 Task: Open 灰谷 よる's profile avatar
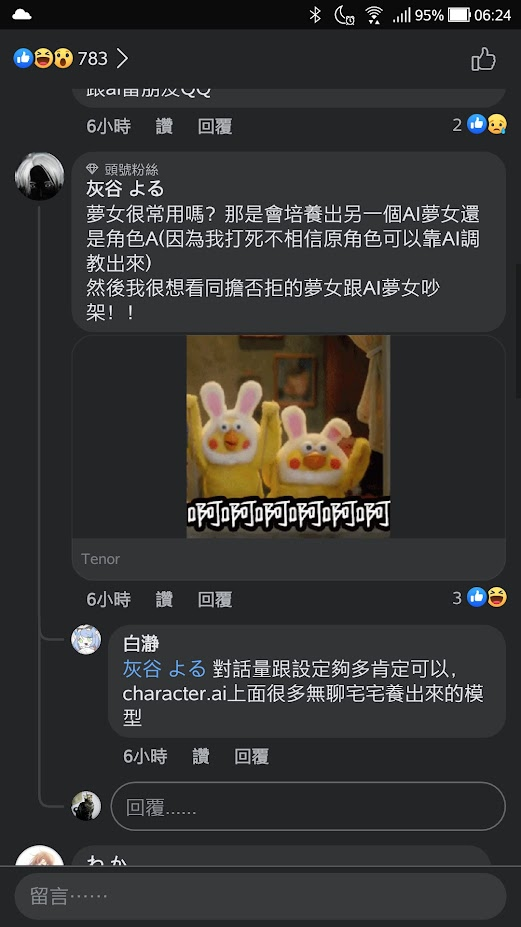coord(39,176)
